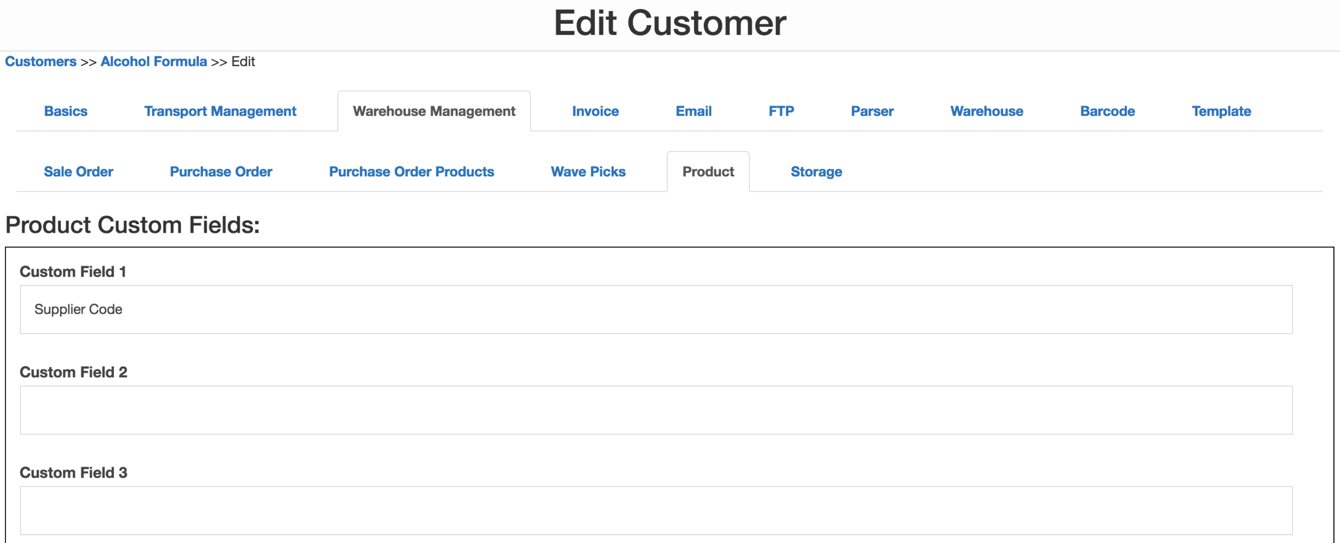Open the Invoice tab
The width and height of the screenshot is (1340, 543).
tap(595, 111)
